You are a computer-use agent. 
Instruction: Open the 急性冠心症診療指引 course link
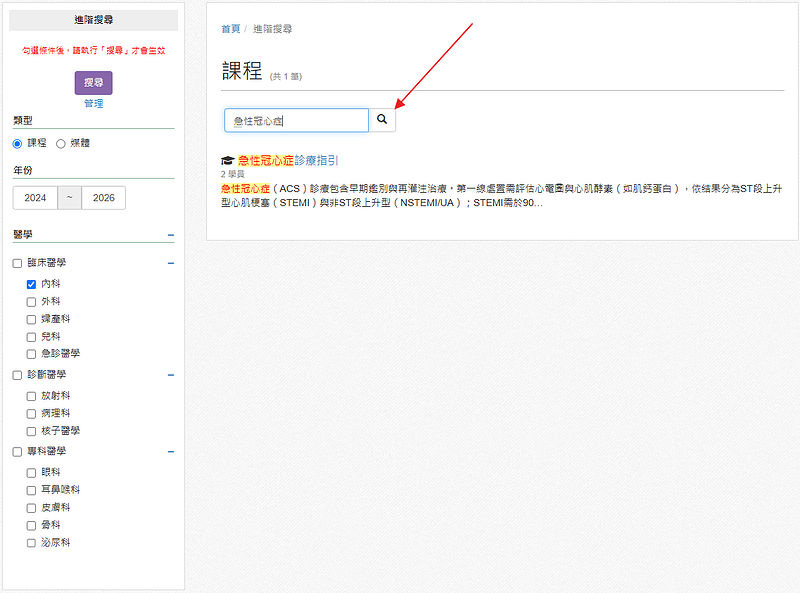coord(288,161)
